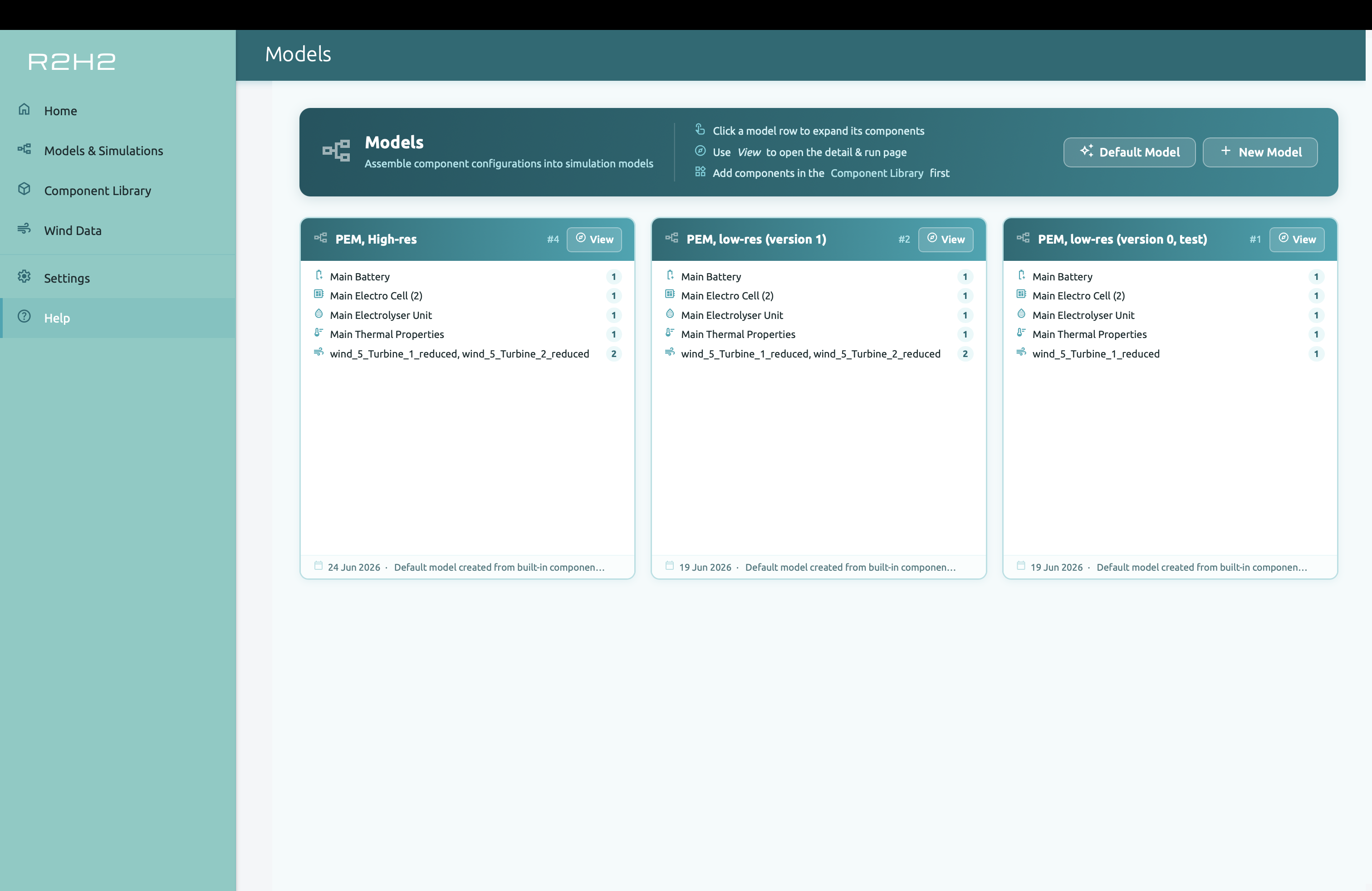Image resolution: width=1372 pixels, height=891 pixels.
Task: Click the large Models banner diagram icon
Action: click(x=336, y=151)
